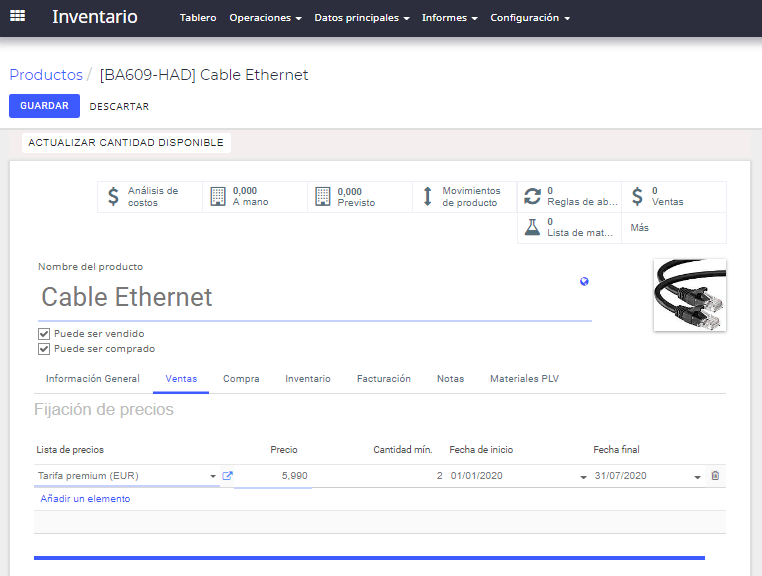
Task: Toggle Puede ser vendido checkbox
Action: 44,334
